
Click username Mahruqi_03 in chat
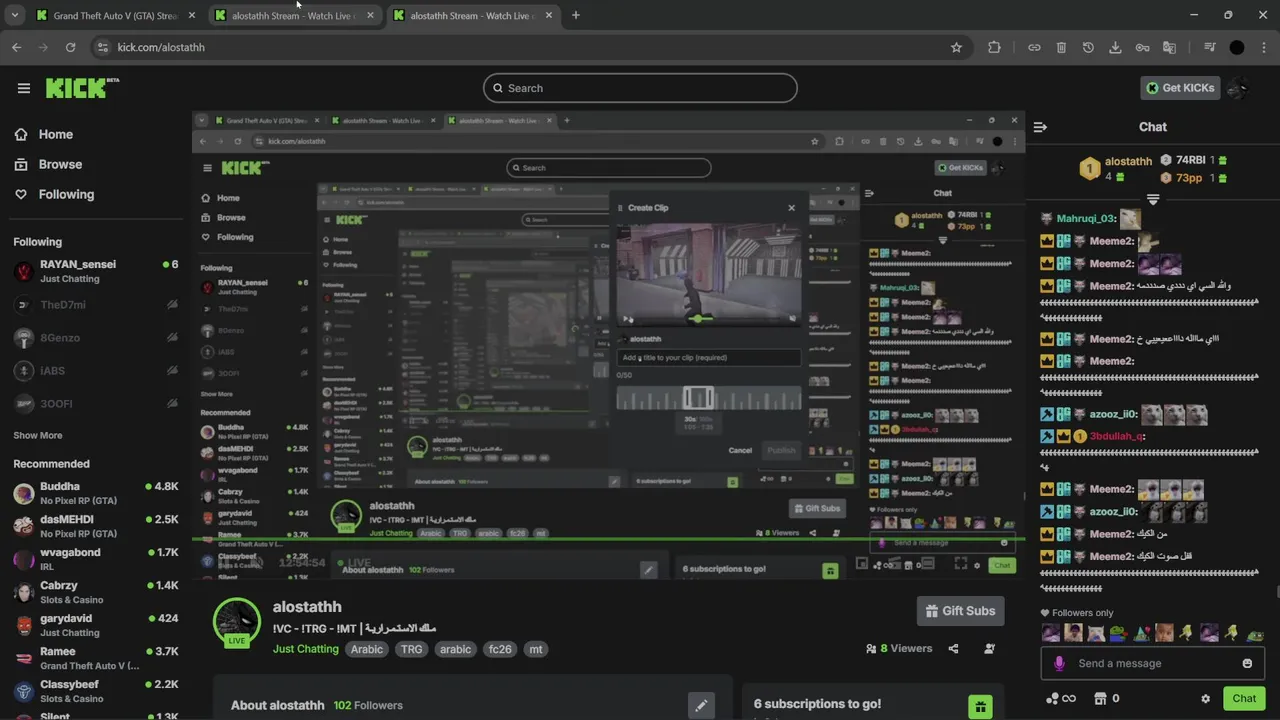click(x=1086, y=218)
